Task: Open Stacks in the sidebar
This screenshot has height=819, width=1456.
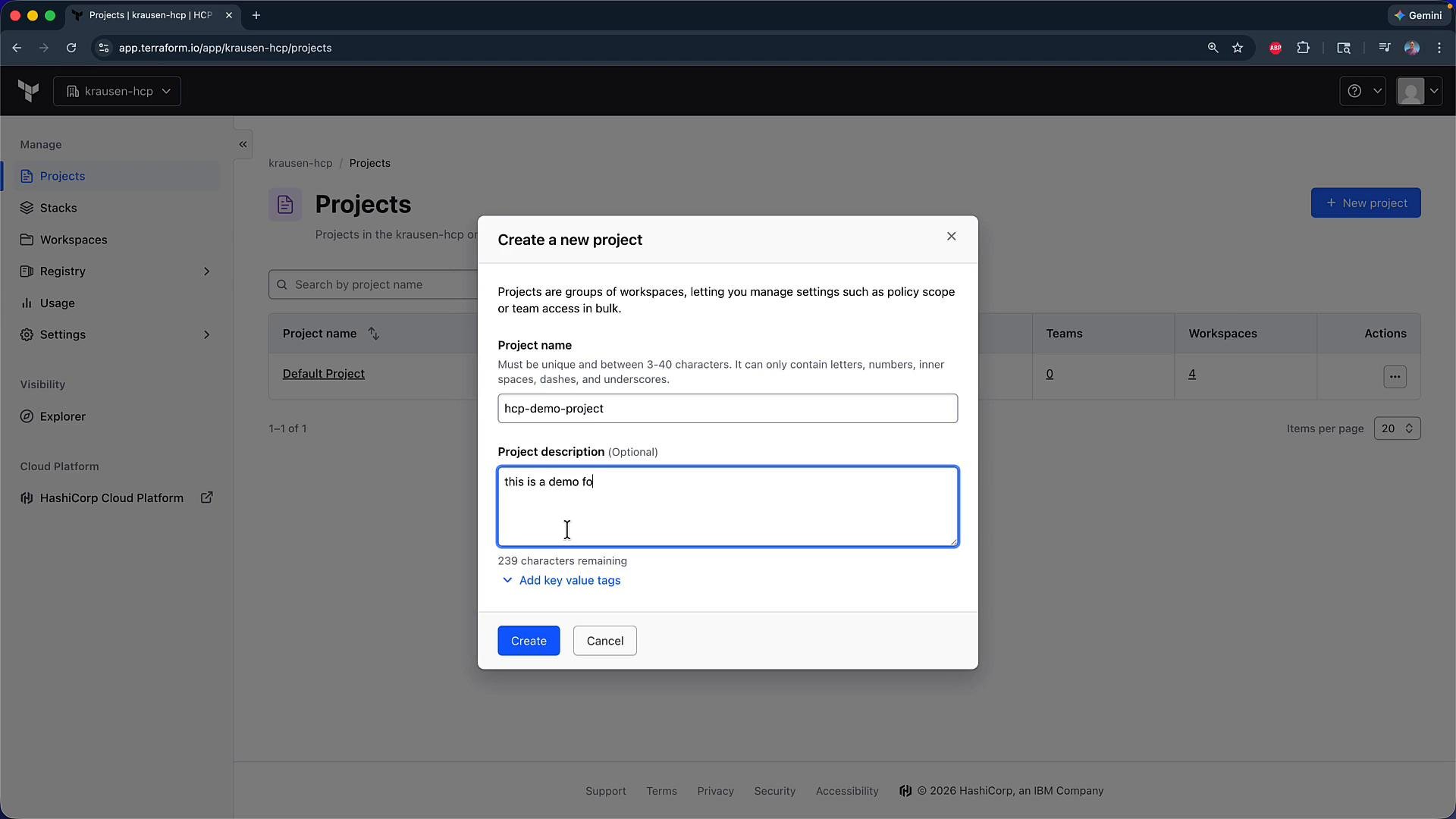Action: click(118, 208)
